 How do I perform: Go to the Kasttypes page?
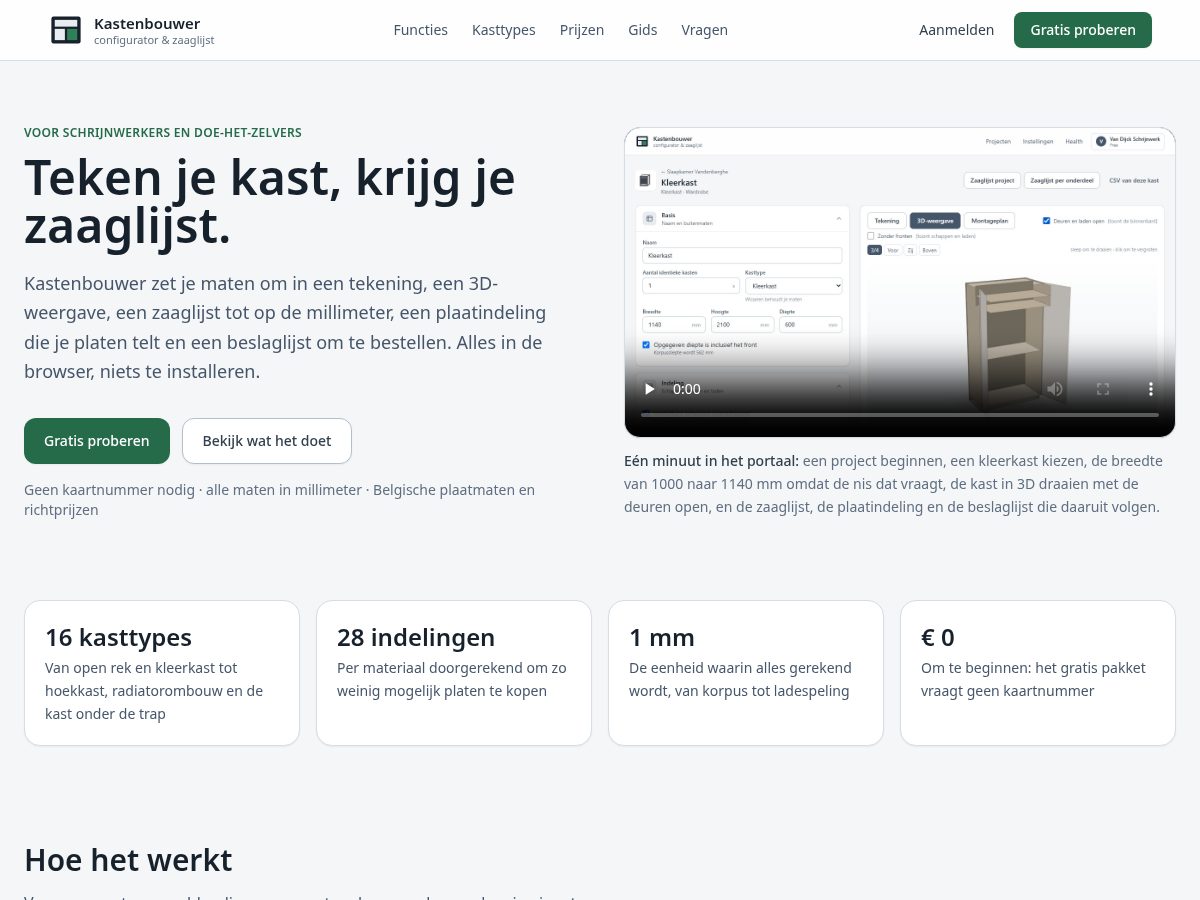[x=504, y=30]
